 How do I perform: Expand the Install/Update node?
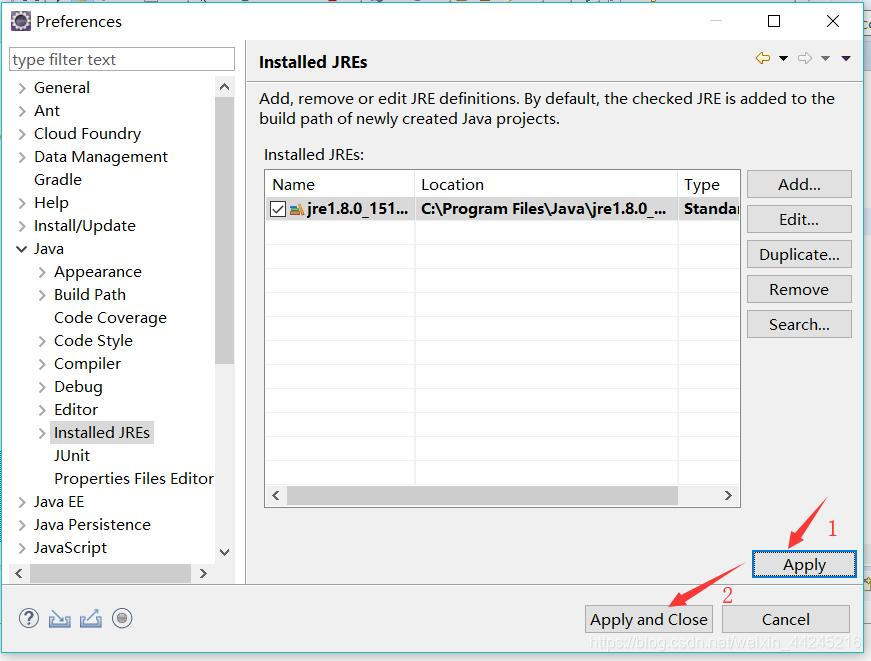coord(22,226)
